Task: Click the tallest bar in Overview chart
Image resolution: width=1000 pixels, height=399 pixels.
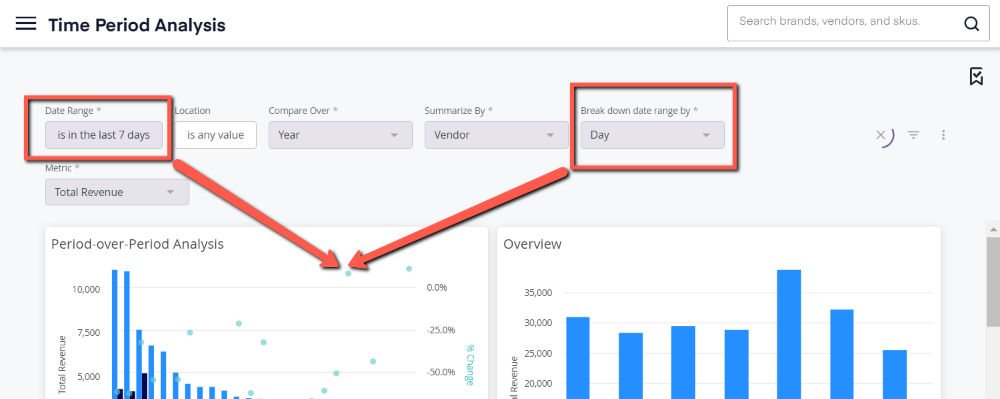Action: pyautogui.click(x=789, y=334)
